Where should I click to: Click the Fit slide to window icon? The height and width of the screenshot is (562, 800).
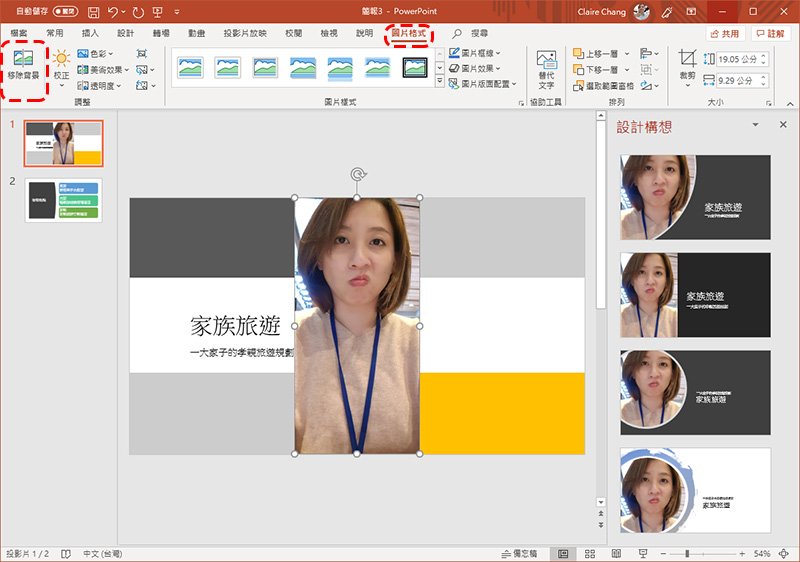point(783,553)
